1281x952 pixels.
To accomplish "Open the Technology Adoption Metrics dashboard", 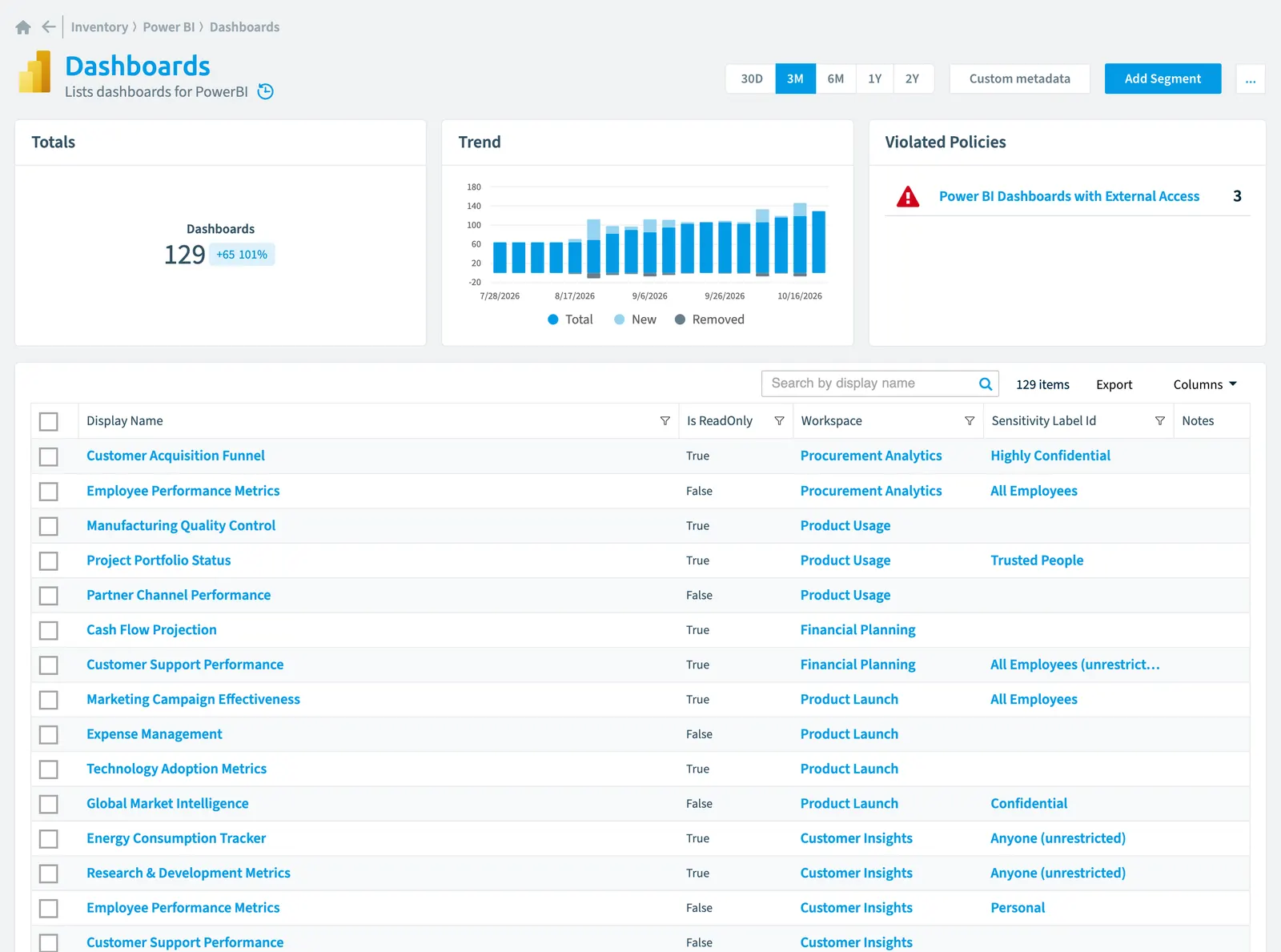I will (x=176, y=769).
